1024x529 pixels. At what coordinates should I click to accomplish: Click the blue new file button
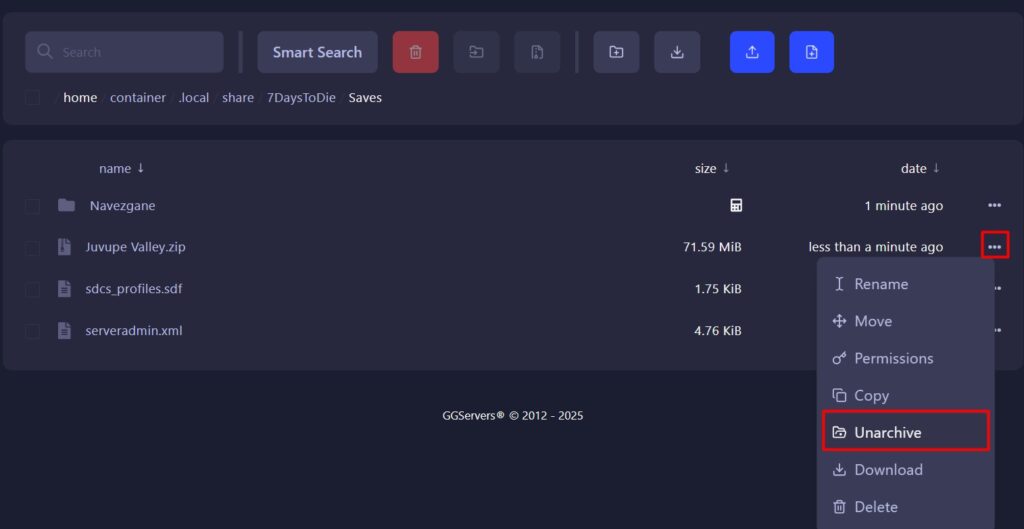pyautogui.click(x=811, y=52)
